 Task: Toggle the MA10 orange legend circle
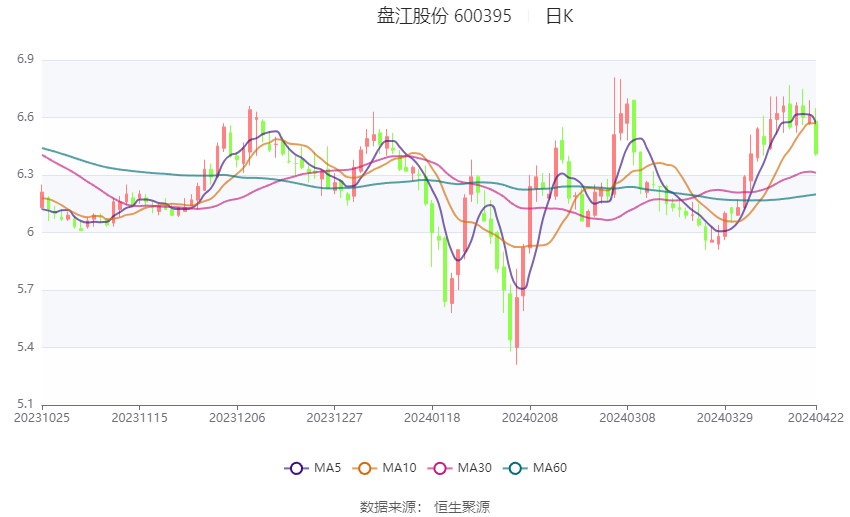[x=364, y=468]
